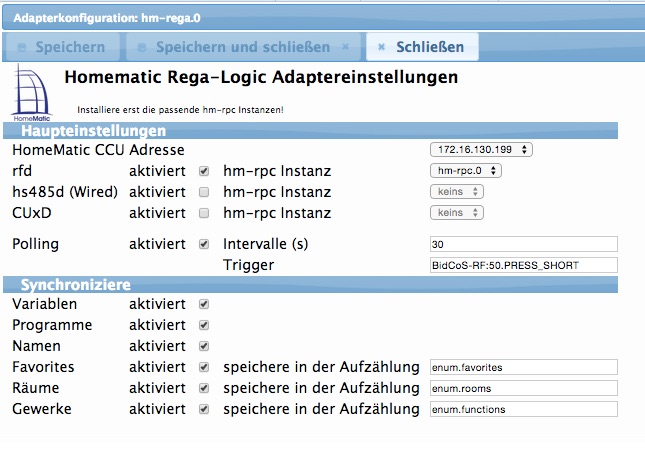Click the Speichern button
The height and width of the screenshot is (455, 645).
pos(62,47)
